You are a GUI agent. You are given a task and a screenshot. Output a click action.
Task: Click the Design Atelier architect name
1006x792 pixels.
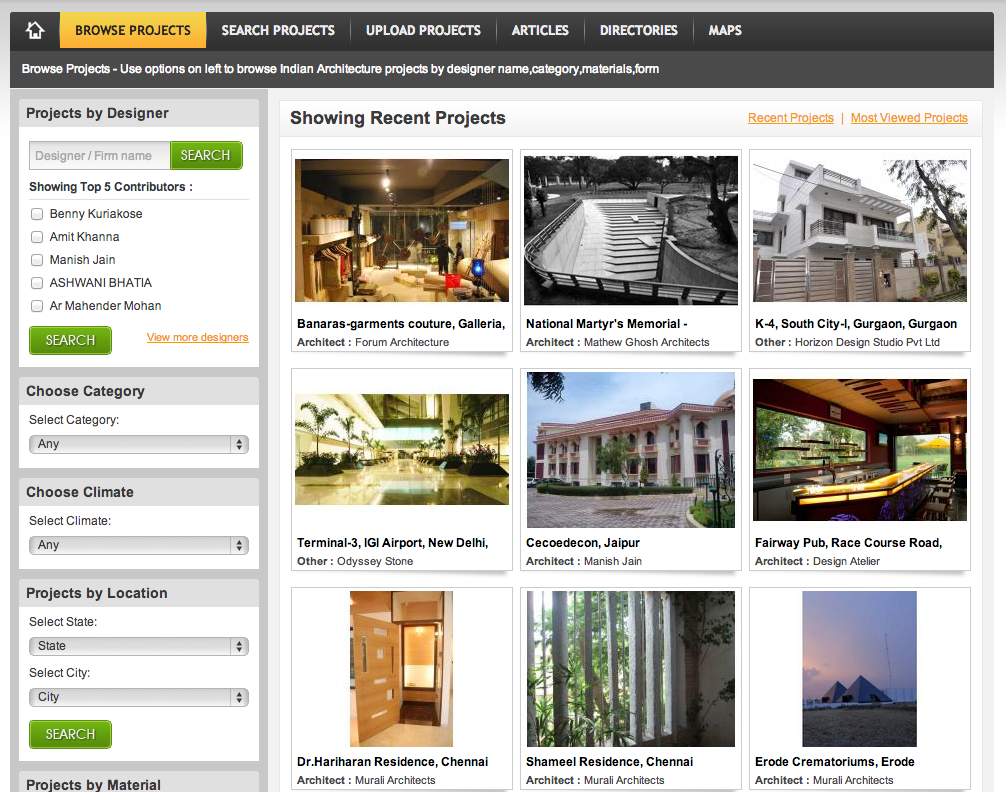click(846, 562)
